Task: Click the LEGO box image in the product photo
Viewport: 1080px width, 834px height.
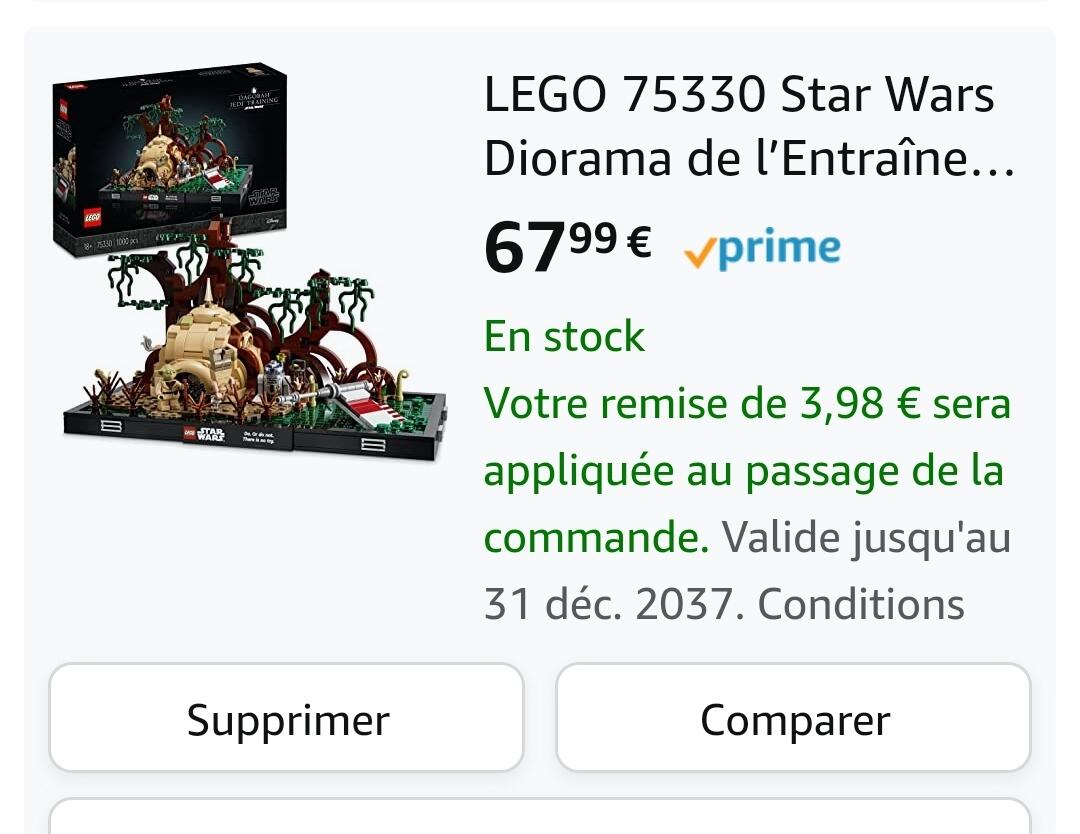Action: coord(170,158)
